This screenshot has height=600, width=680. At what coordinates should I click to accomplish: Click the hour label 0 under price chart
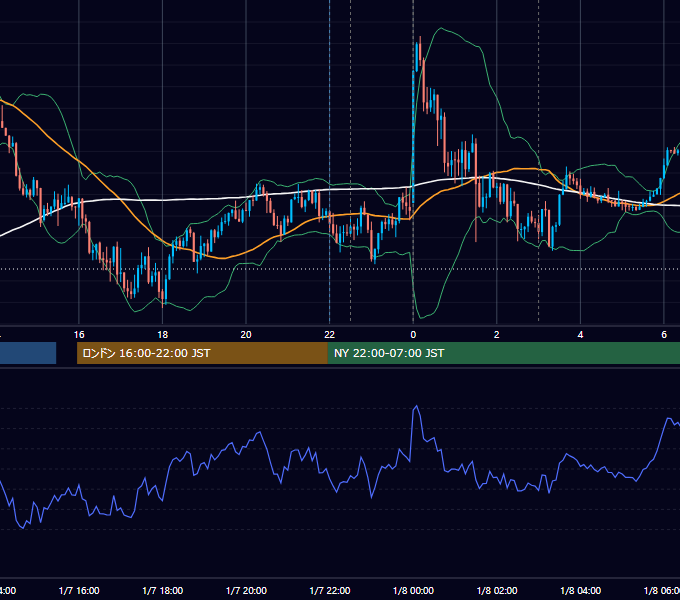[x=413, y=335]
